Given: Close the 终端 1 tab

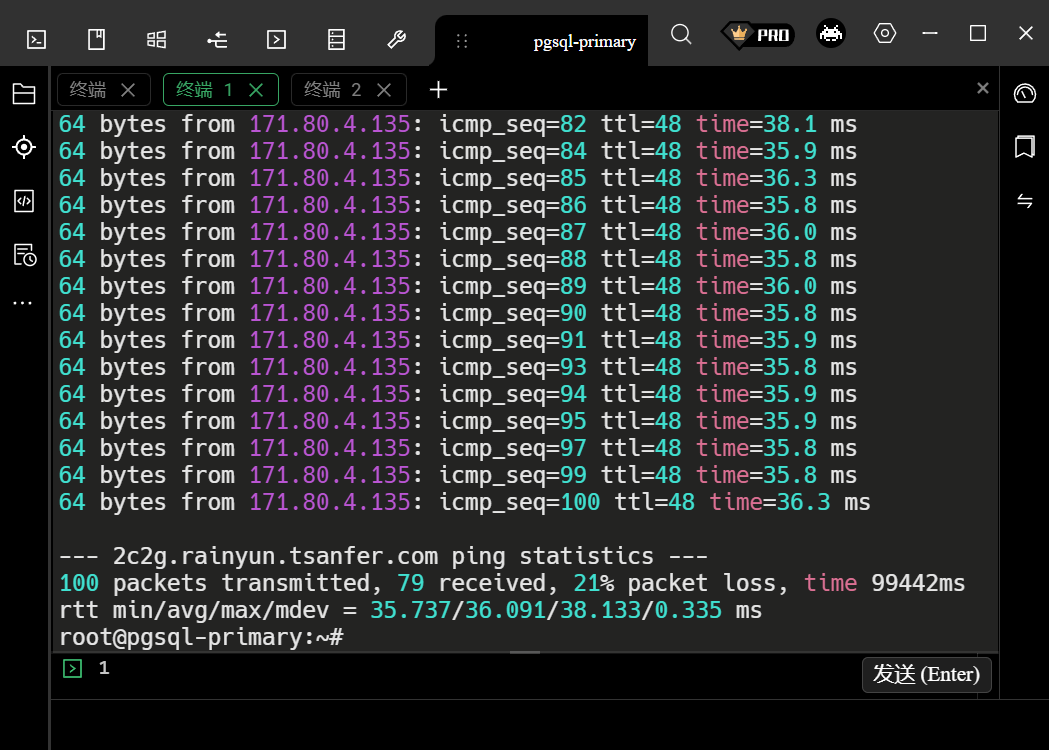Looking at the screenshot, I should [x=256, y=90].
